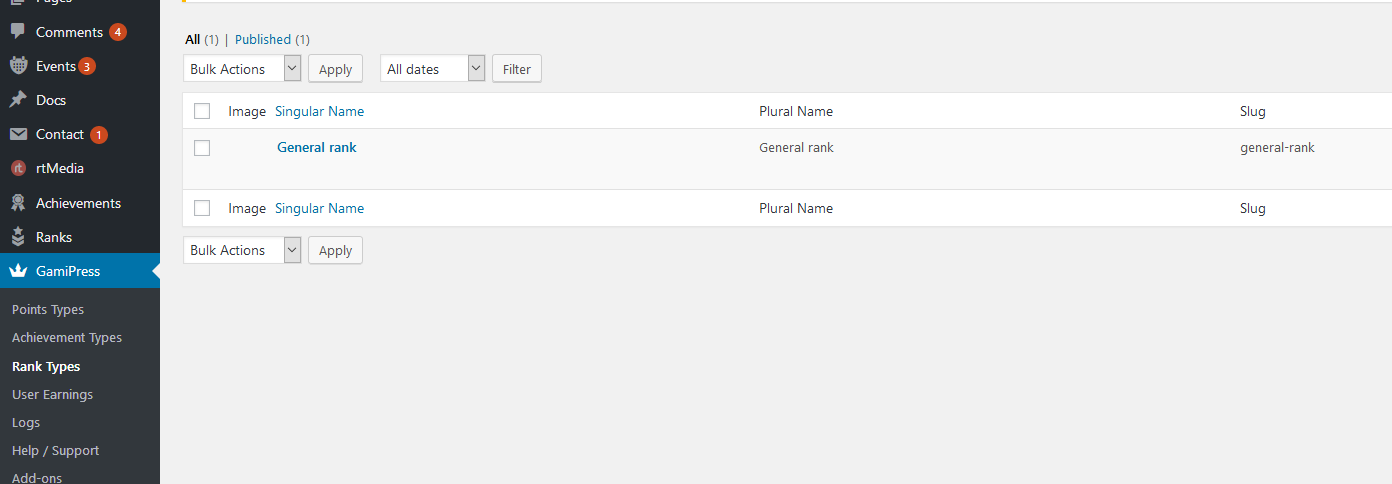The width and height of the screenshot is (1392, 484).
Task: Select the GamiPress crown icon
Action: click(18, 271)
